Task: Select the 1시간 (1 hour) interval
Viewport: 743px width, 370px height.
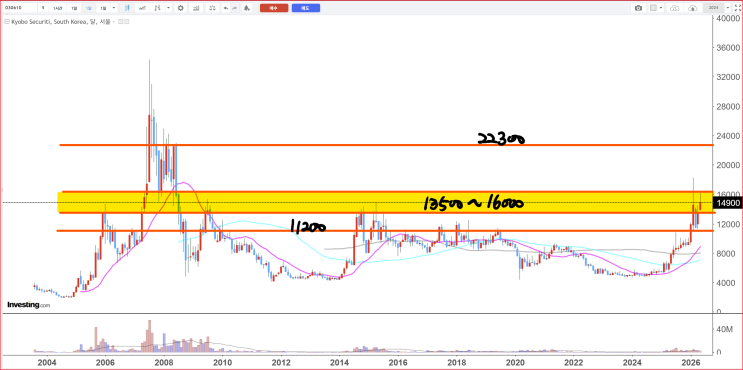Action: pos(57,8)
